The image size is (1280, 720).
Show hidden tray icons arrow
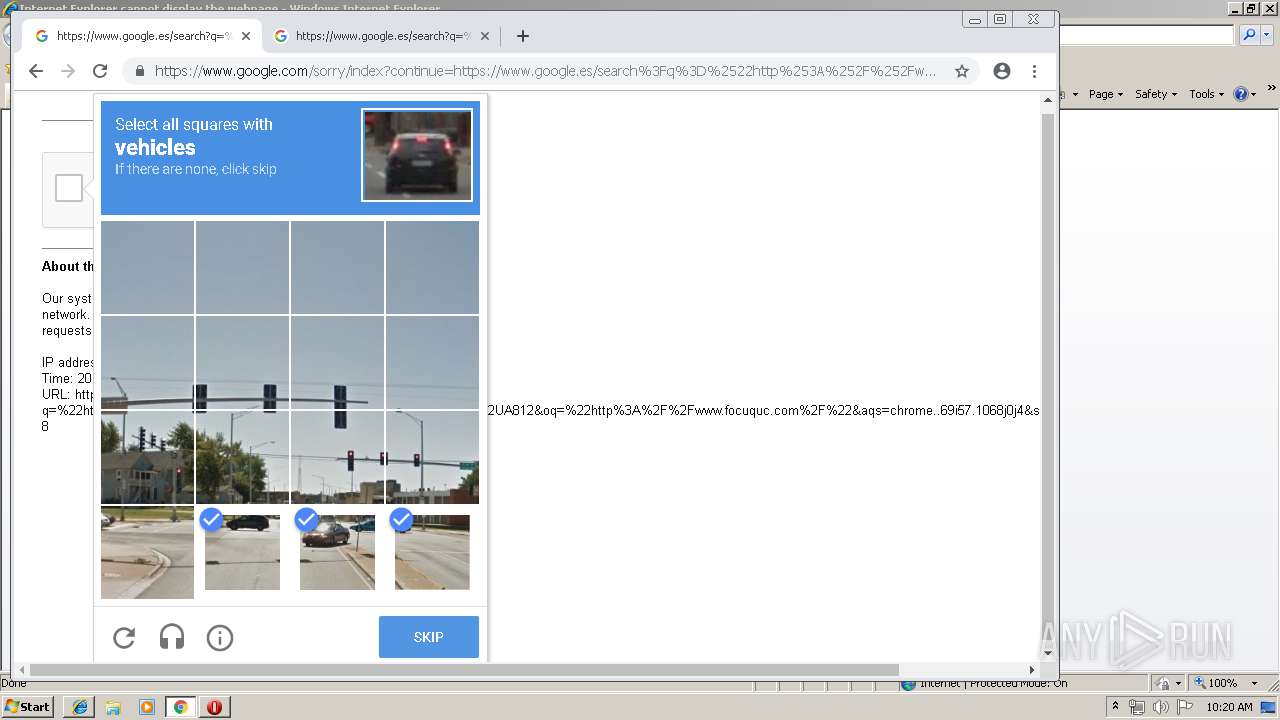1115,707
